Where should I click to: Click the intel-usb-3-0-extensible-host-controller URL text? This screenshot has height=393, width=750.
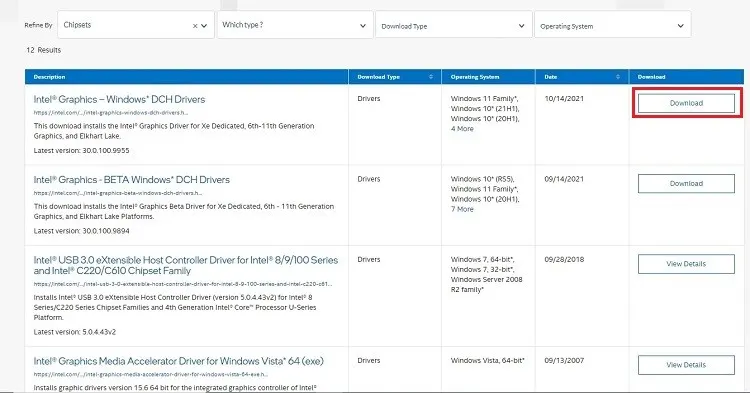click(x=183, y=284)
